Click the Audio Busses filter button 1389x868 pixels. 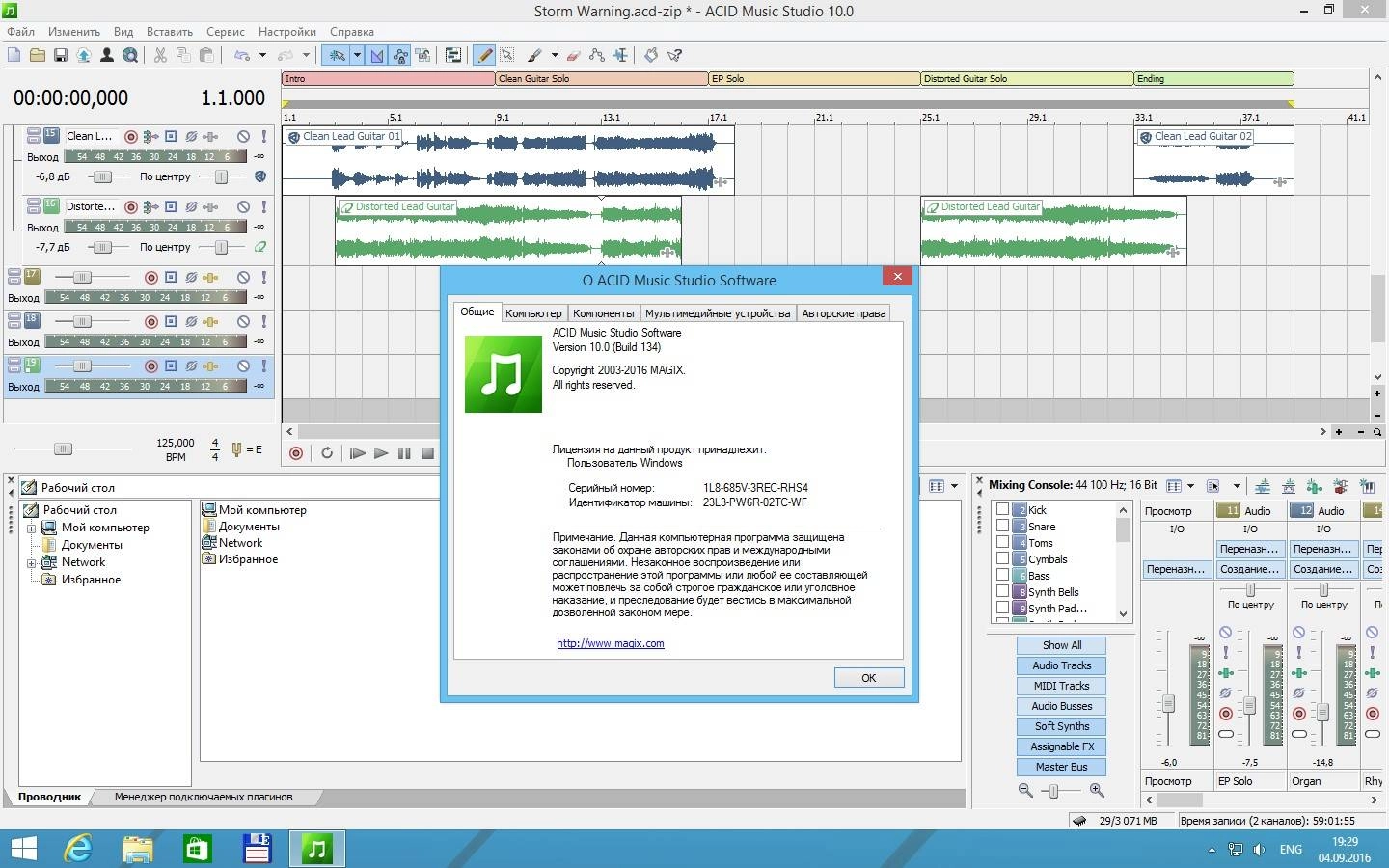[x=1061, y=706]
